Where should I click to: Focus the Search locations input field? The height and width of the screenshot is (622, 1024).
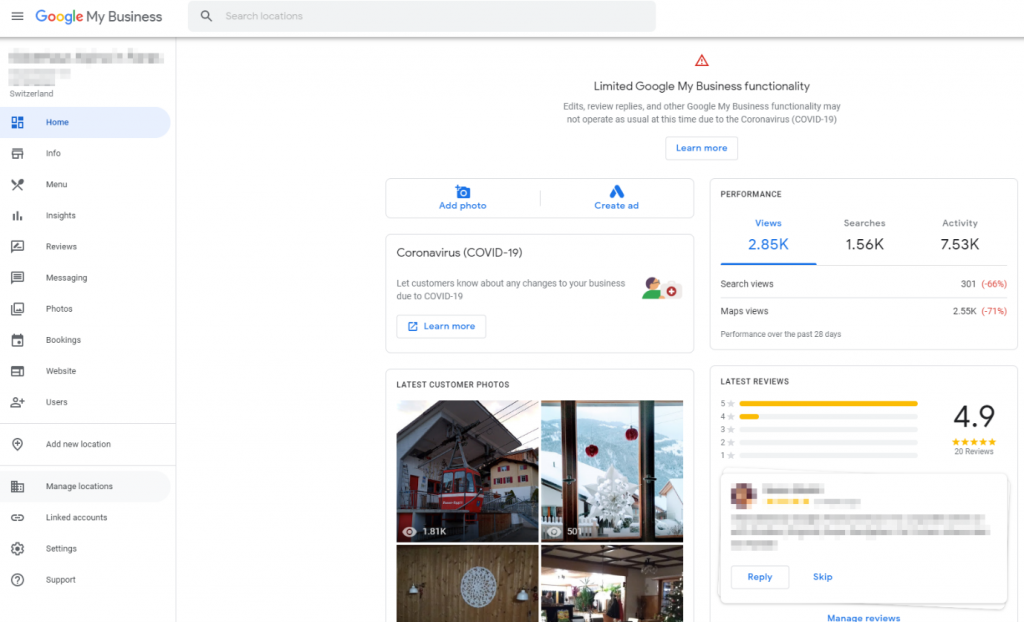tap(422, 16)
